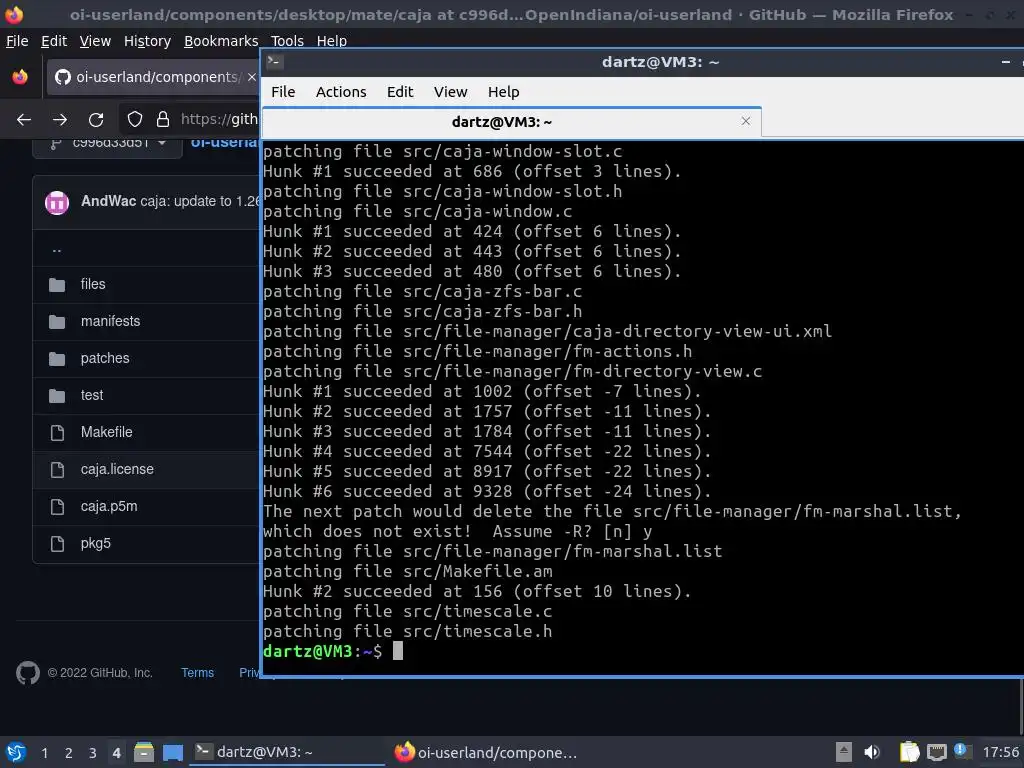Switch to workspace 2 in the pager
The image size is (1024, 768).
point(69,753)
